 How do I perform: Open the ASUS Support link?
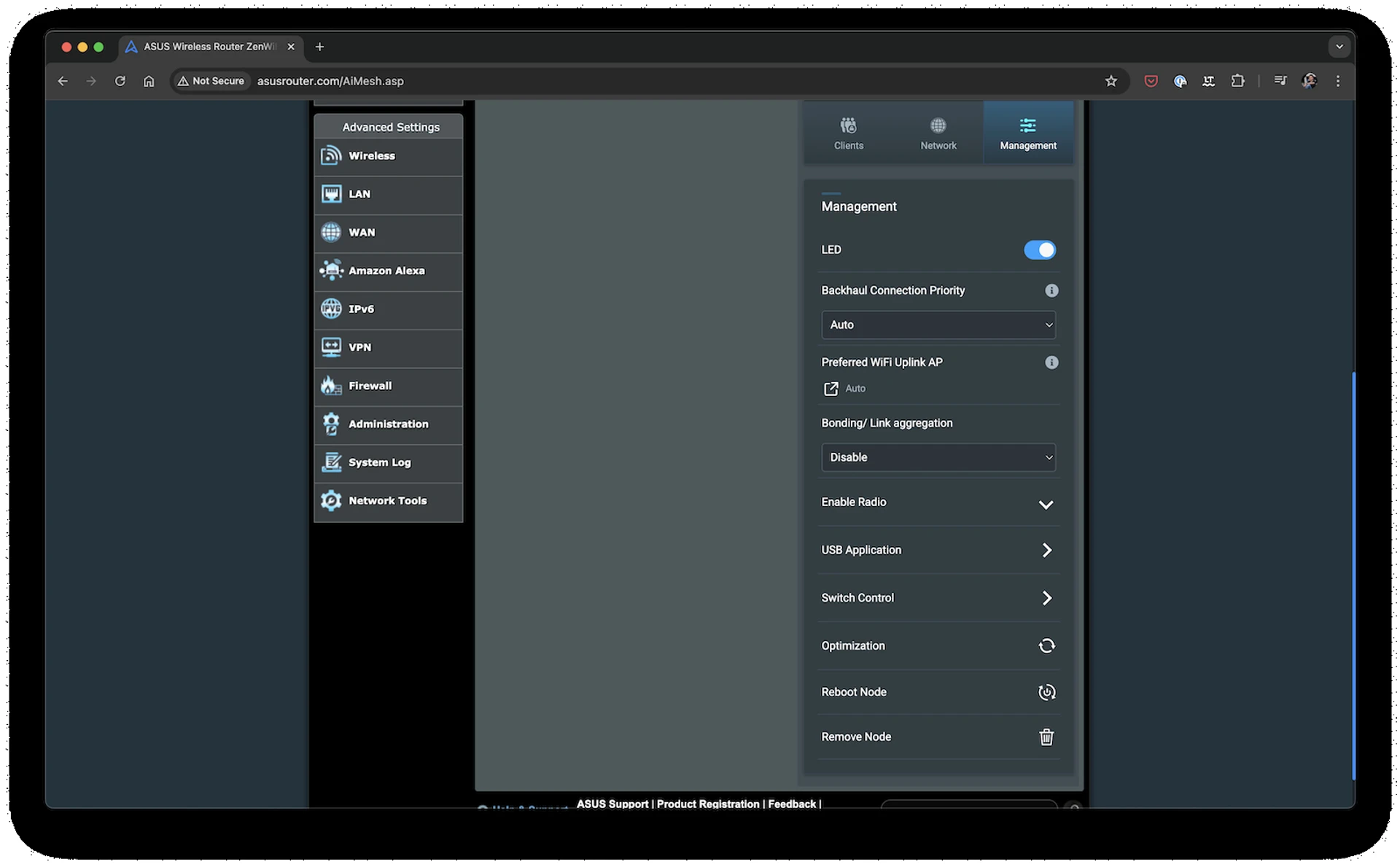(x=612, y=804)
